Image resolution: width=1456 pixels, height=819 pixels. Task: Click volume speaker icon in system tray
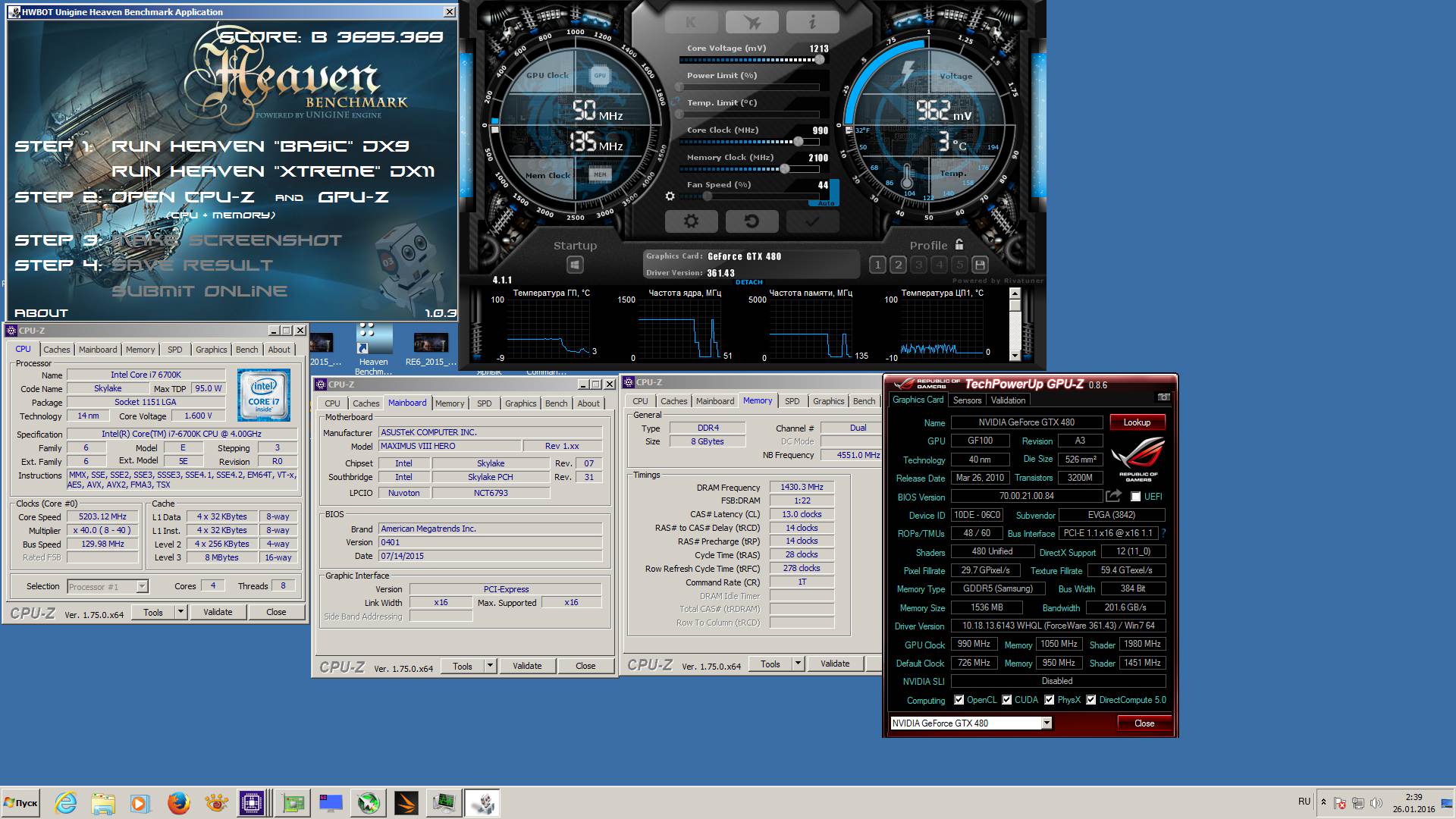click(x=1376, y=802)
